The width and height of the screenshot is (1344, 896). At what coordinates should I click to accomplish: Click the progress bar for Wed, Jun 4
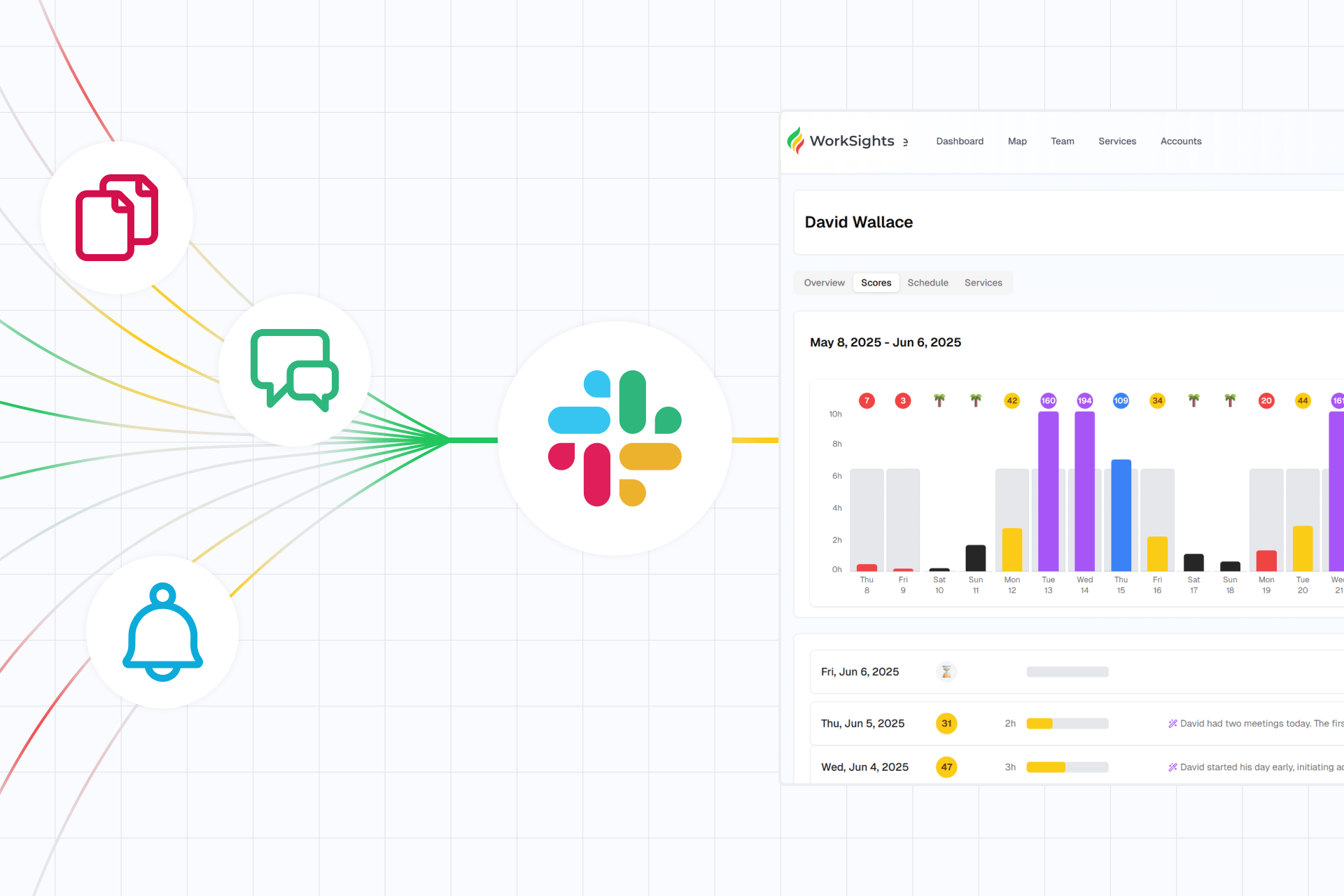click(x=1067, y=767)
